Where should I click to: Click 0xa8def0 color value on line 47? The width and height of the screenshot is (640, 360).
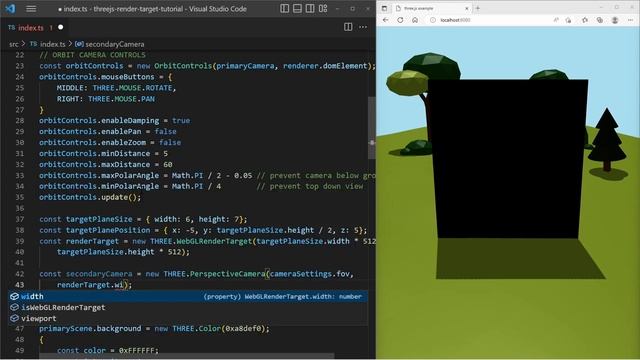point(243,329)
